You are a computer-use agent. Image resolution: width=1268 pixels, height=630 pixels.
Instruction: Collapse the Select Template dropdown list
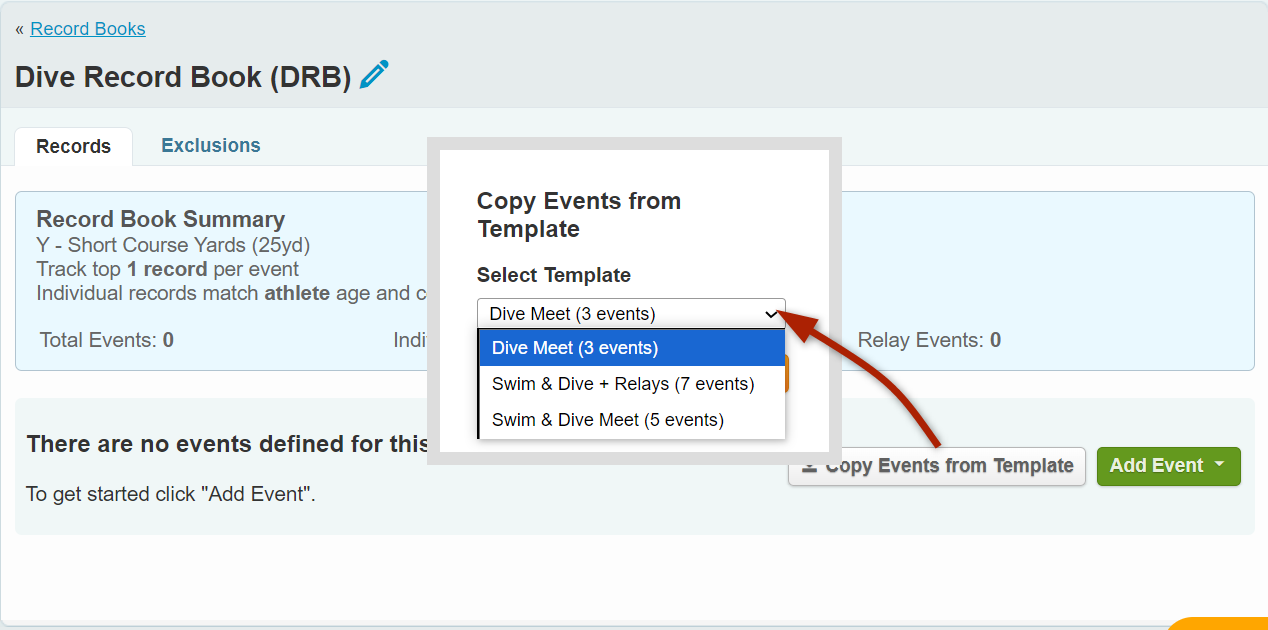[x=772, y=313]
